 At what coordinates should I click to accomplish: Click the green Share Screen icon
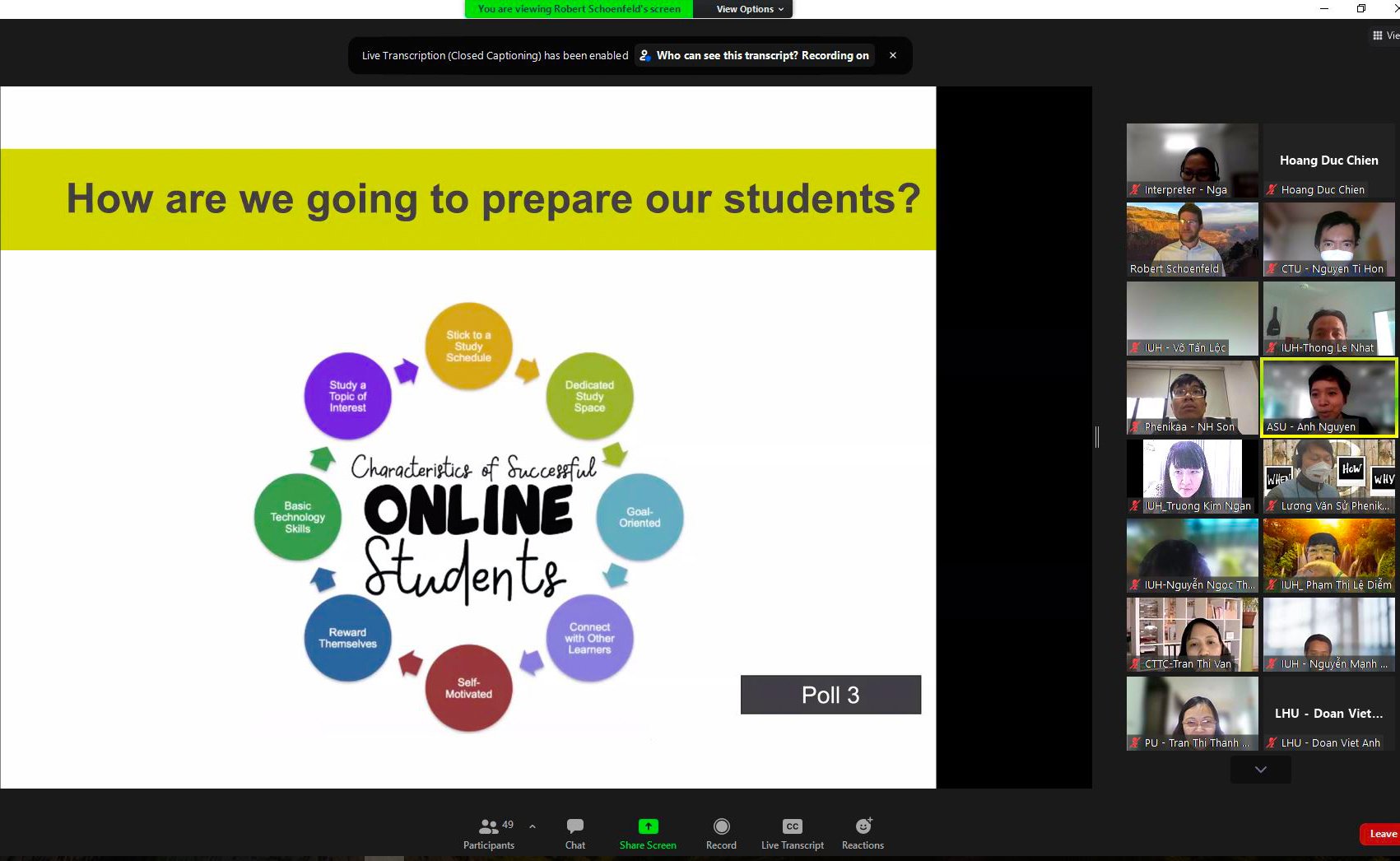click(648, 826)
